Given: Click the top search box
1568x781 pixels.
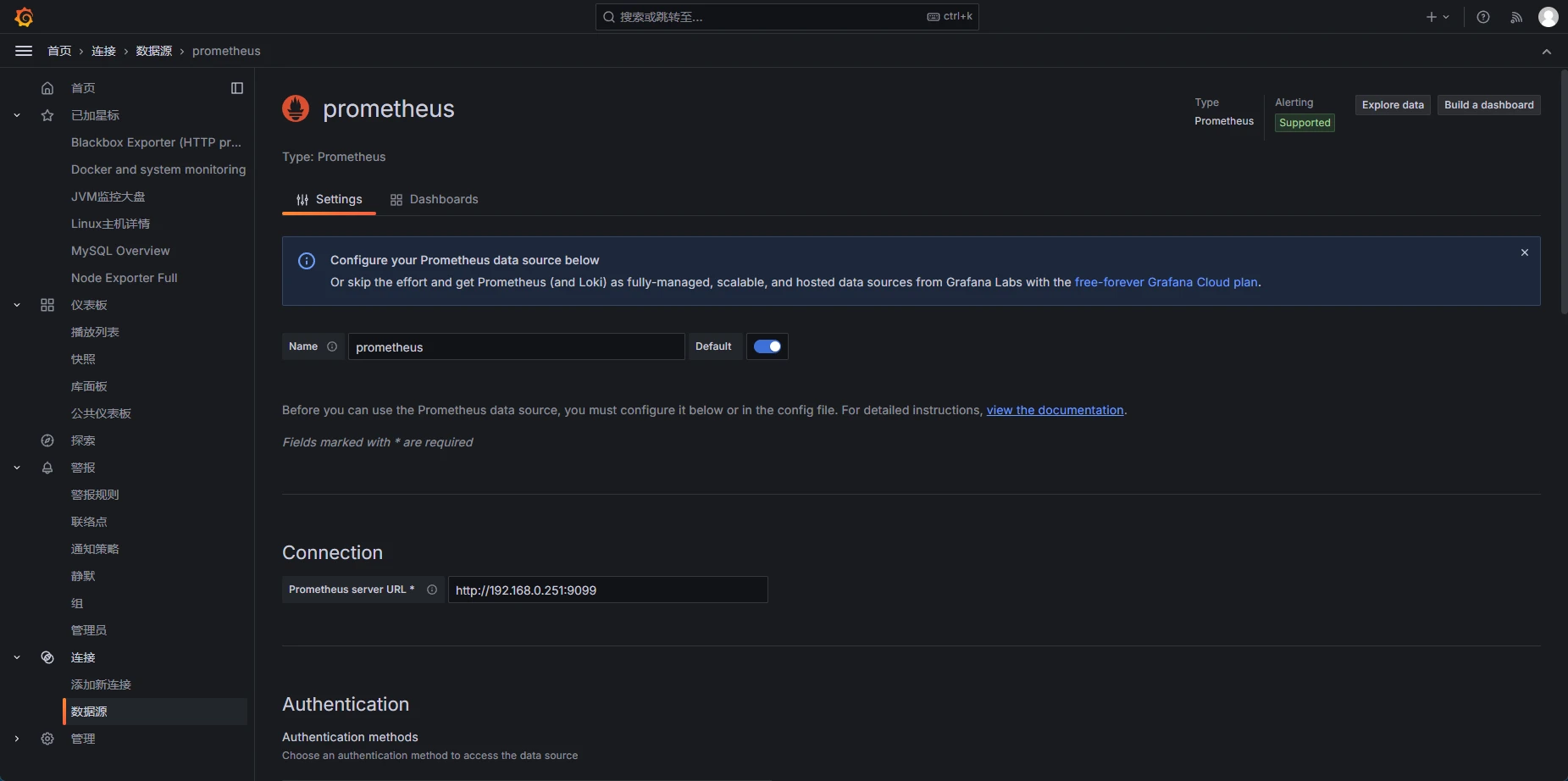Looking at the screenshot, I should click(787, 17).
